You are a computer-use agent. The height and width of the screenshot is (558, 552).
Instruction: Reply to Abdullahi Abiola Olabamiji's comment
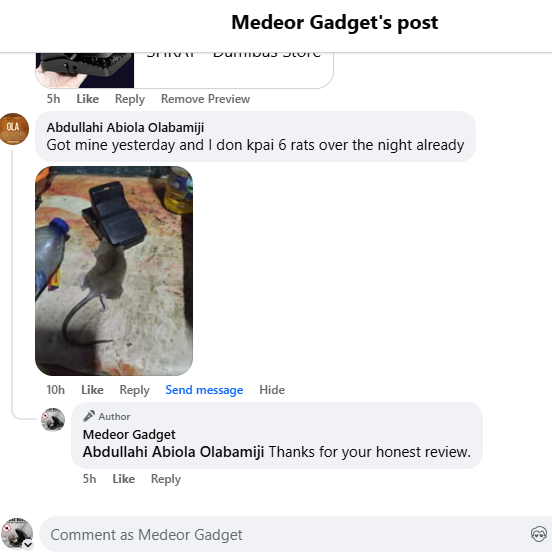[134, 390]
